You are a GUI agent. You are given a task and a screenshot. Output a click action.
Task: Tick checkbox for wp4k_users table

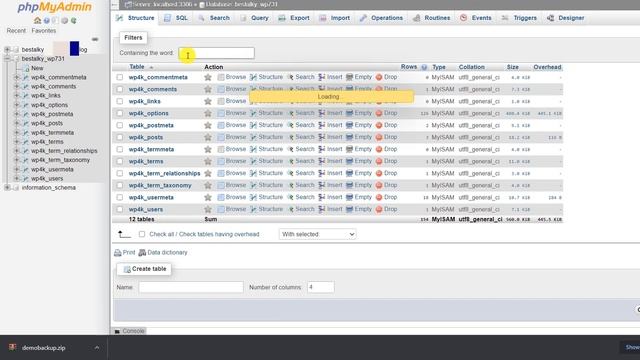[x=120, y=209]
